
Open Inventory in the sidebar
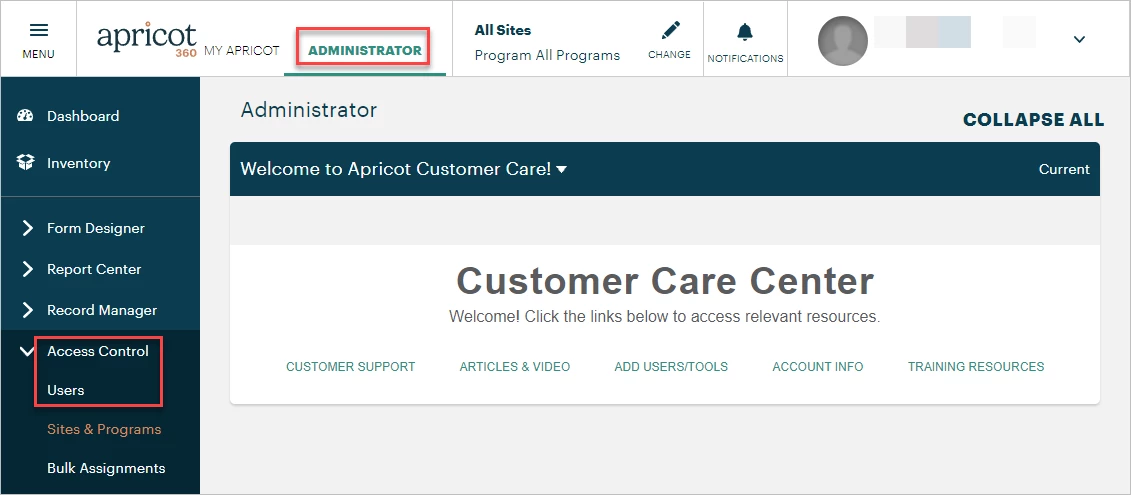(79, 163)
